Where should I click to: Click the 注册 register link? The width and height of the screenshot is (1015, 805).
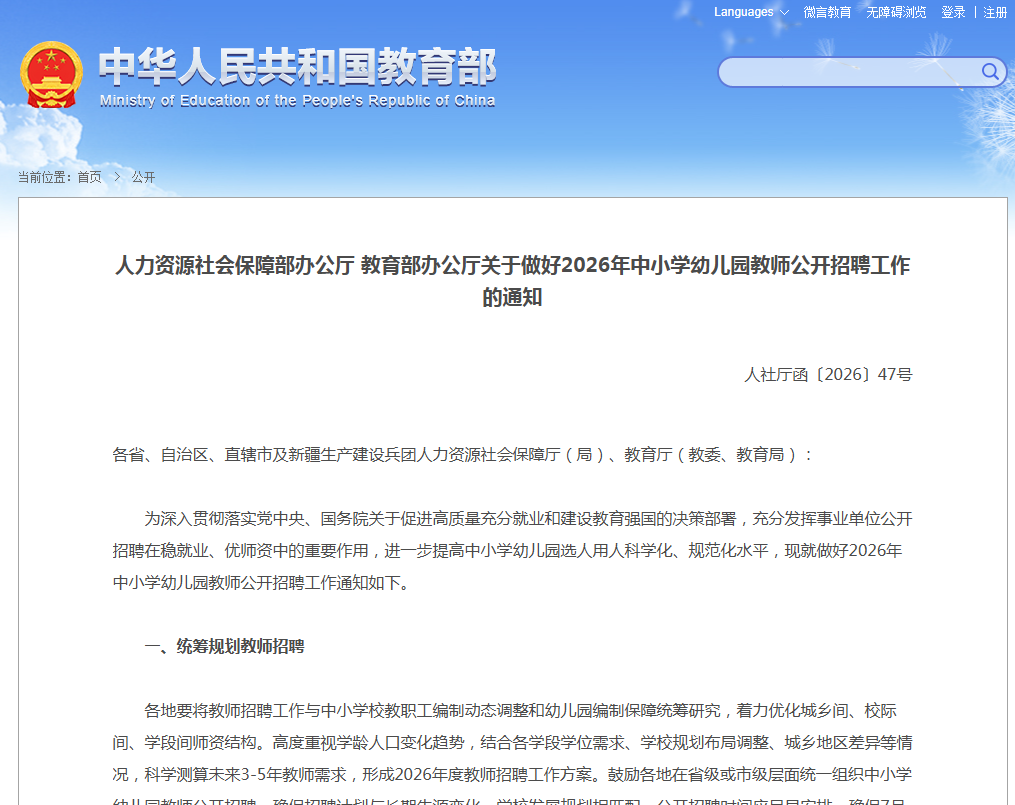coord(995,12)
